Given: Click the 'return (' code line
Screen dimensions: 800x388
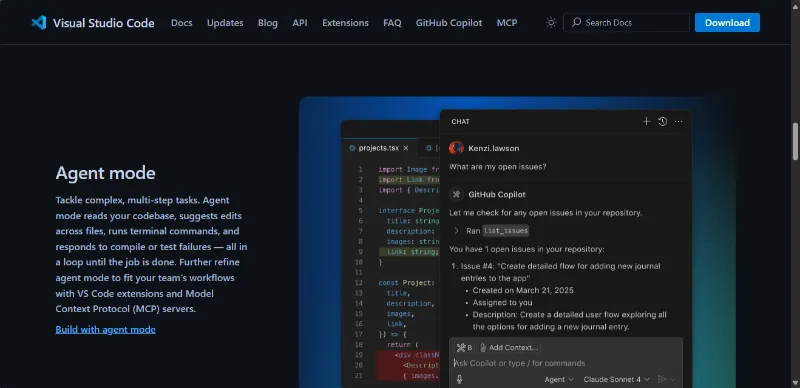Looking at the screenshot, I should pos(403,344).
